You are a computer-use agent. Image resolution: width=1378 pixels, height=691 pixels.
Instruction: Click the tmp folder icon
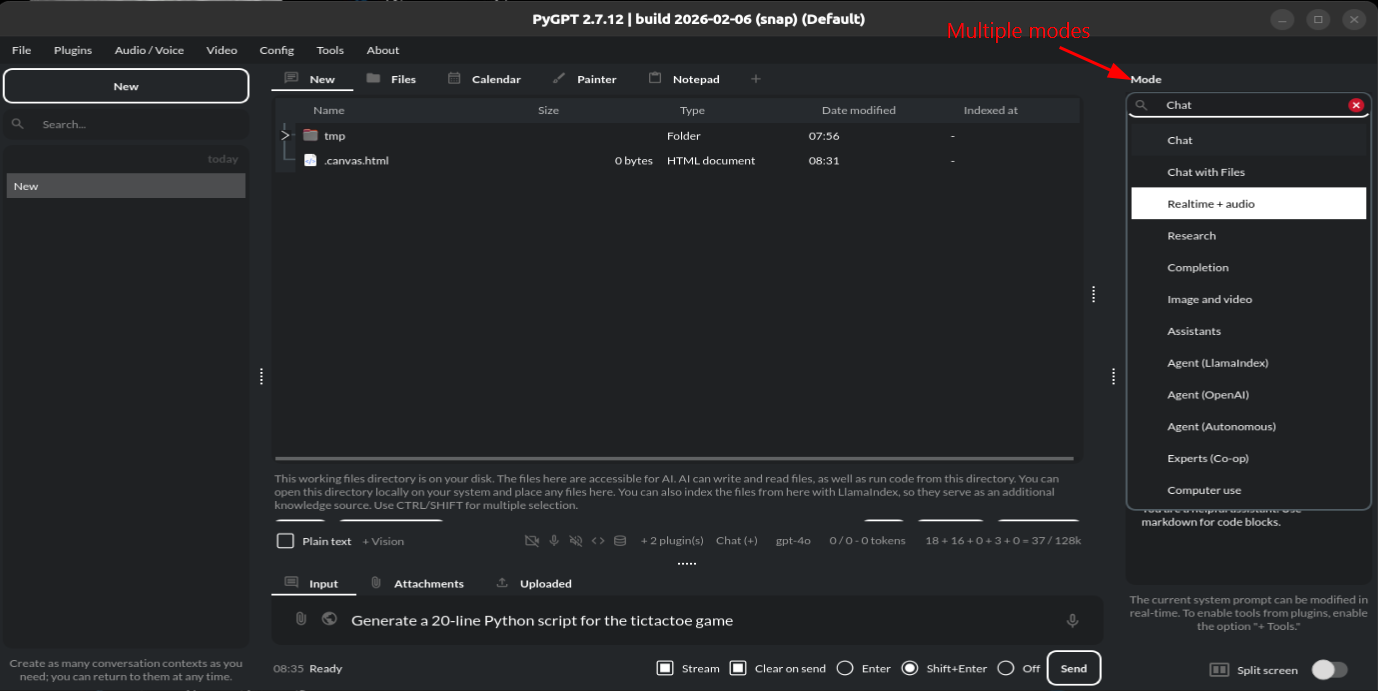point(310,135)
